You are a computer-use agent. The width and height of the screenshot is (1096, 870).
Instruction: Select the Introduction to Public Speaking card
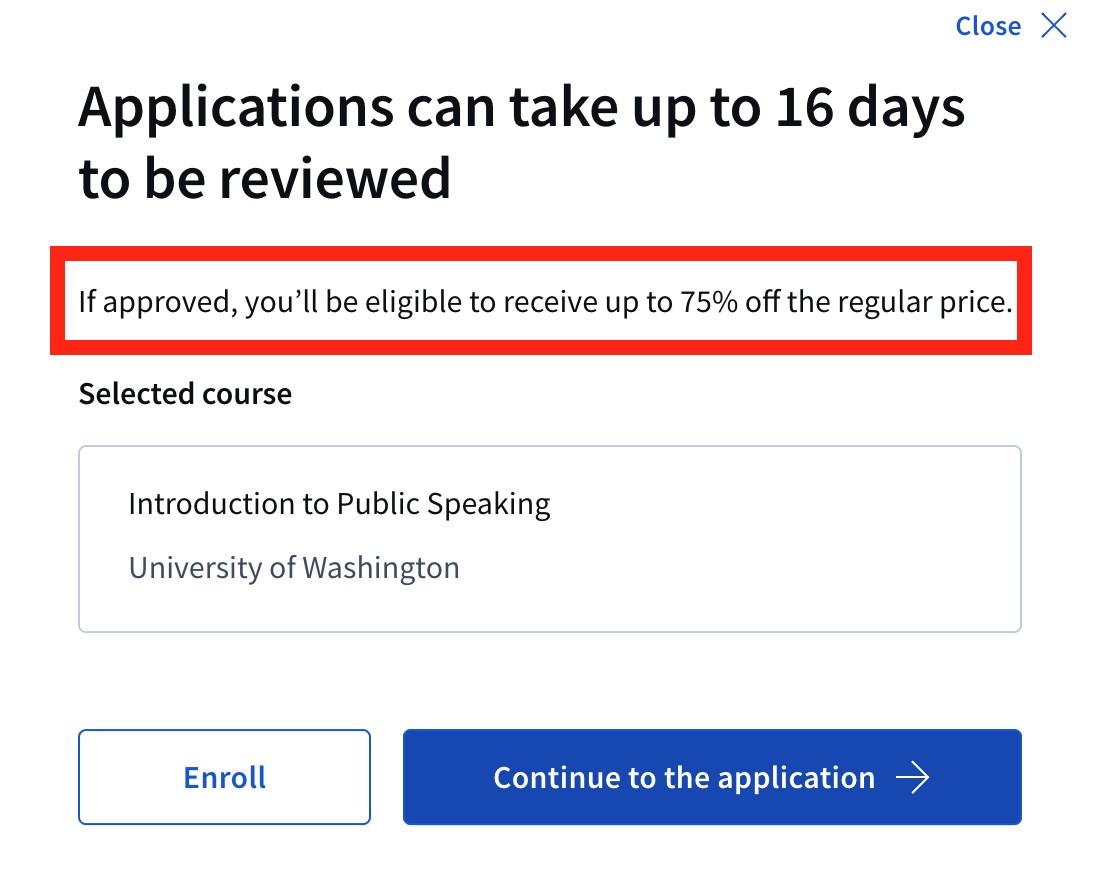coord(549,538)
